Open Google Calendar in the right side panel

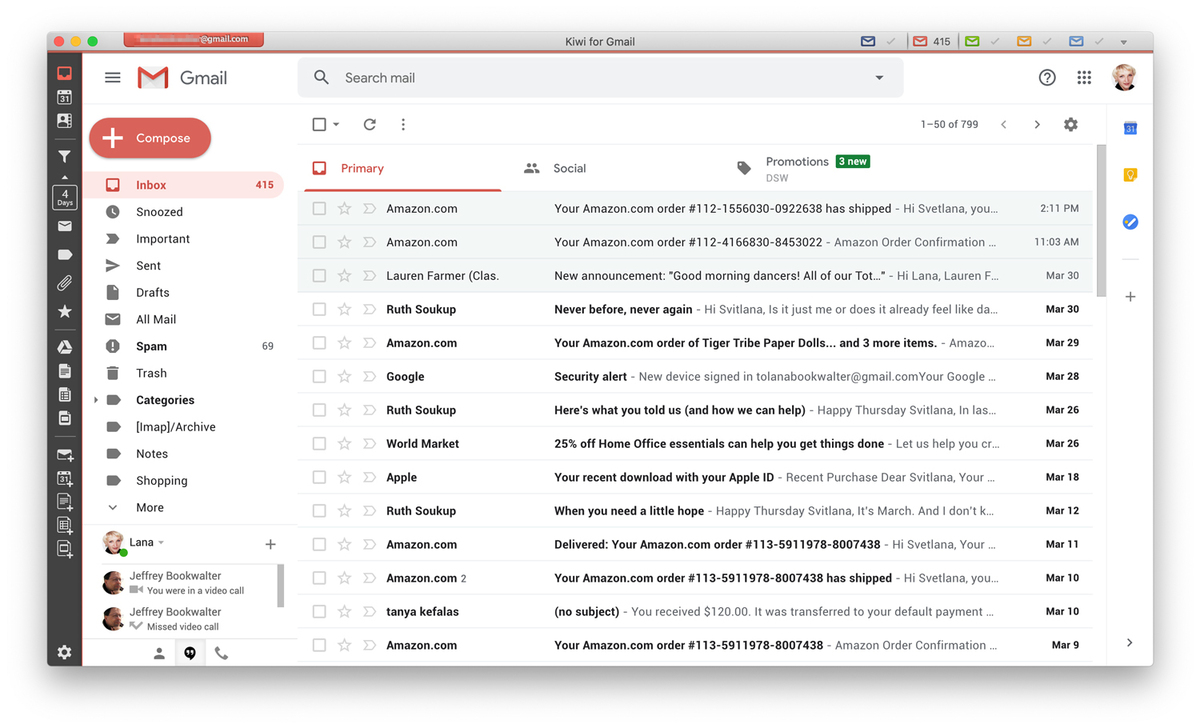(1130, 128)
